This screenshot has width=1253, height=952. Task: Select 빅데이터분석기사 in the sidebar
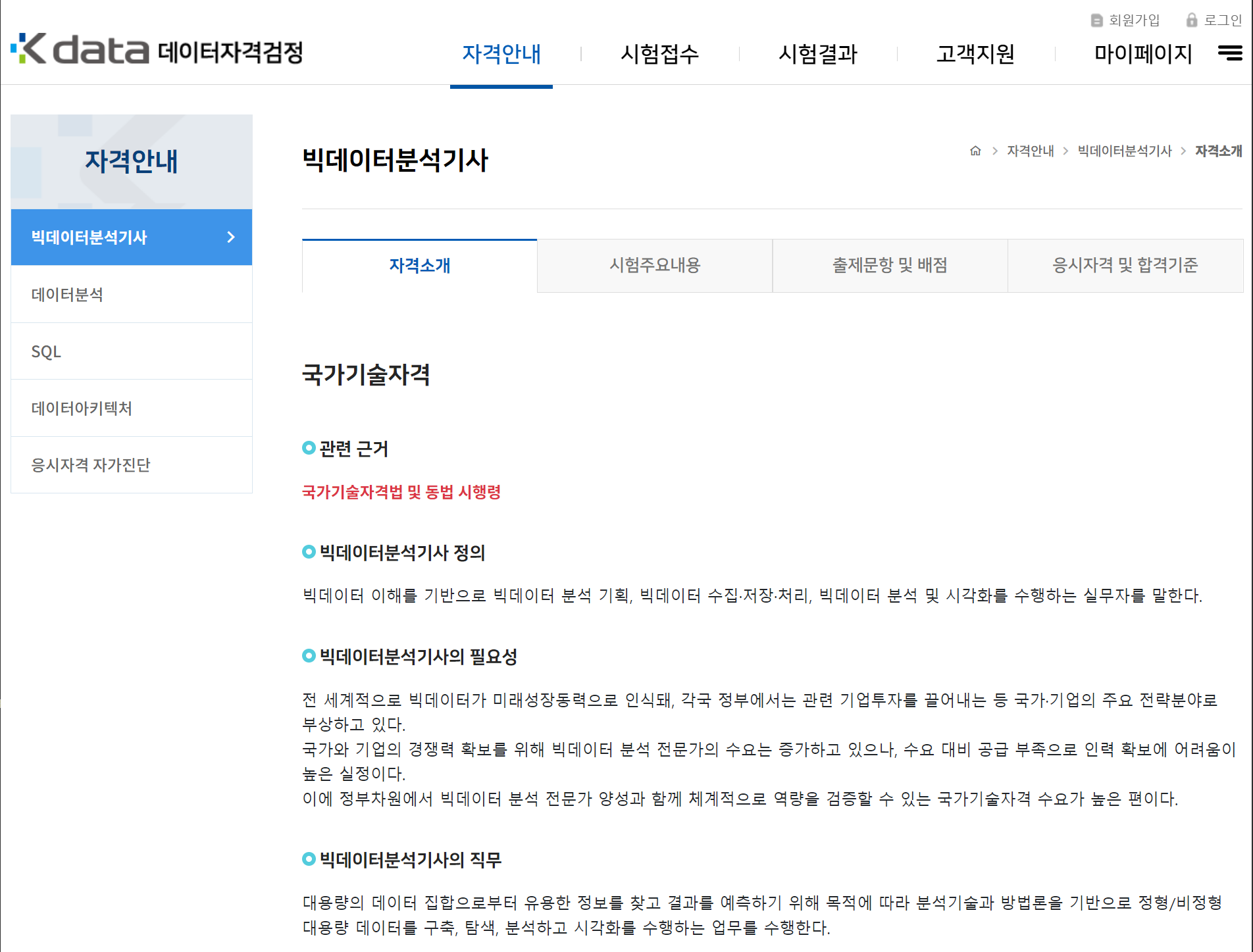(132, 238)
